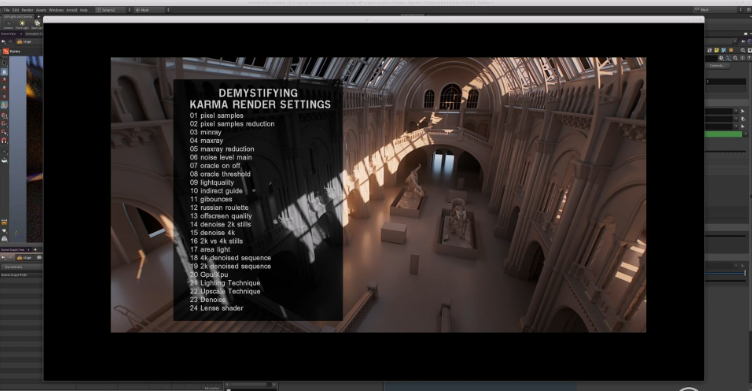
Task: Click the yellow sticky note icon
Action: click(x=717, y=50)
